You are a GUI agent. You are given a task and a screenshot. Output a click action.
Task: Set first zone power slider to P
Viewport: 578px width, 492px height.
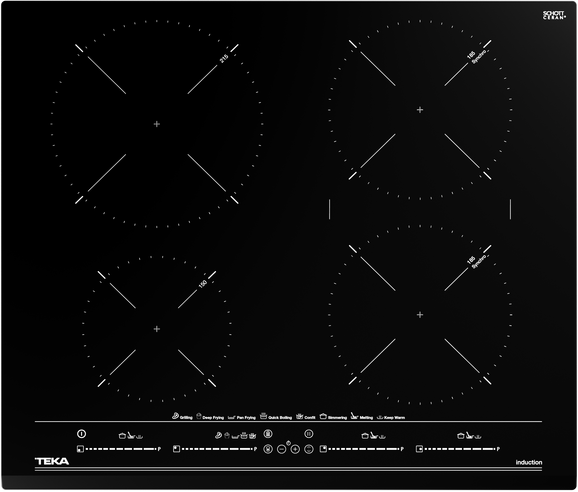(159, 449)
